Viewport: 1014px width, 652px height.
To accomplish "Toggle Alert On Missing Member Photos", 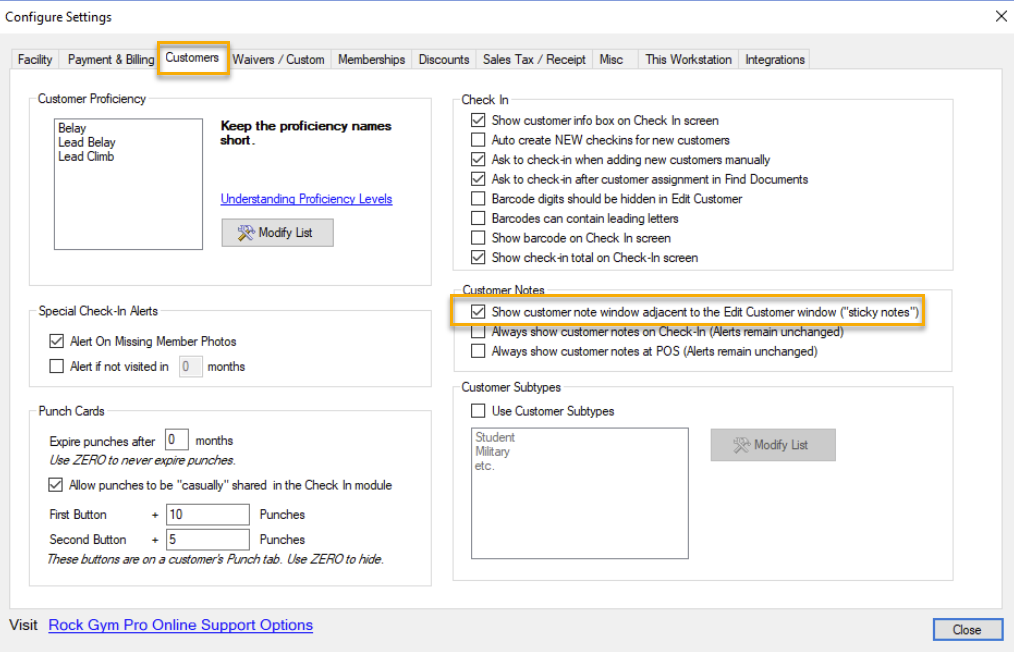I will [x=57, y=342].
